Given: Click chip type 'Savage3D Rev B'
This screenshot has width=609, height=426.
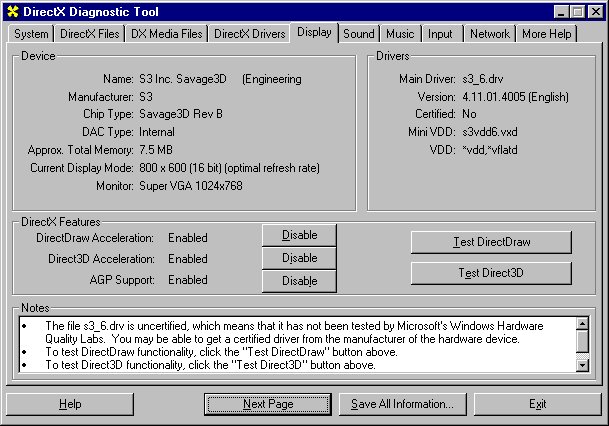Looking at the screenshot, I should pos(181,114).
